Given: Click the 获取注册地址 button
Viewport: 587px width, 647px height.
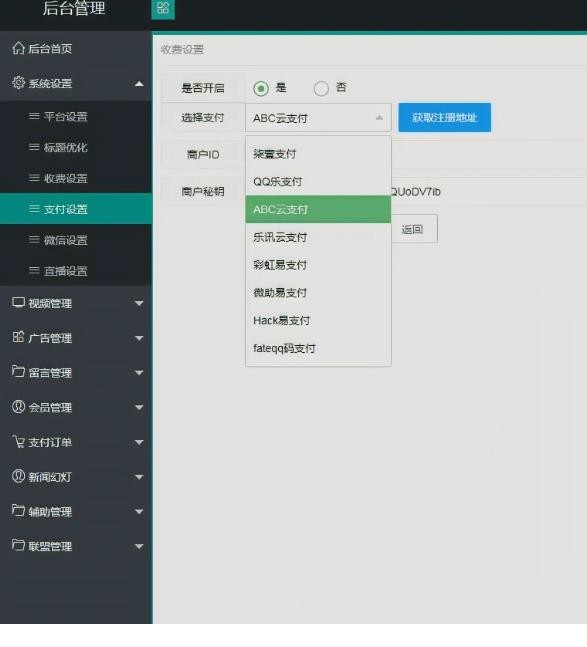Looking at the screenshot, I should [444, 118].
